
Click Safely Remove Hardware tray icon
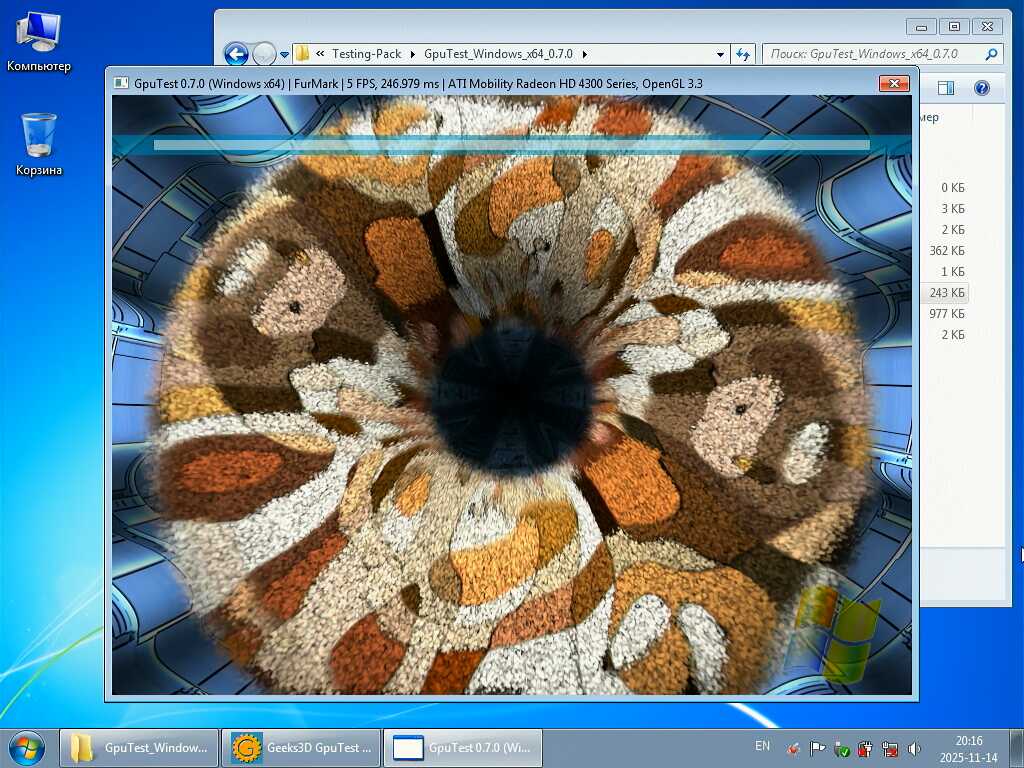842,749
